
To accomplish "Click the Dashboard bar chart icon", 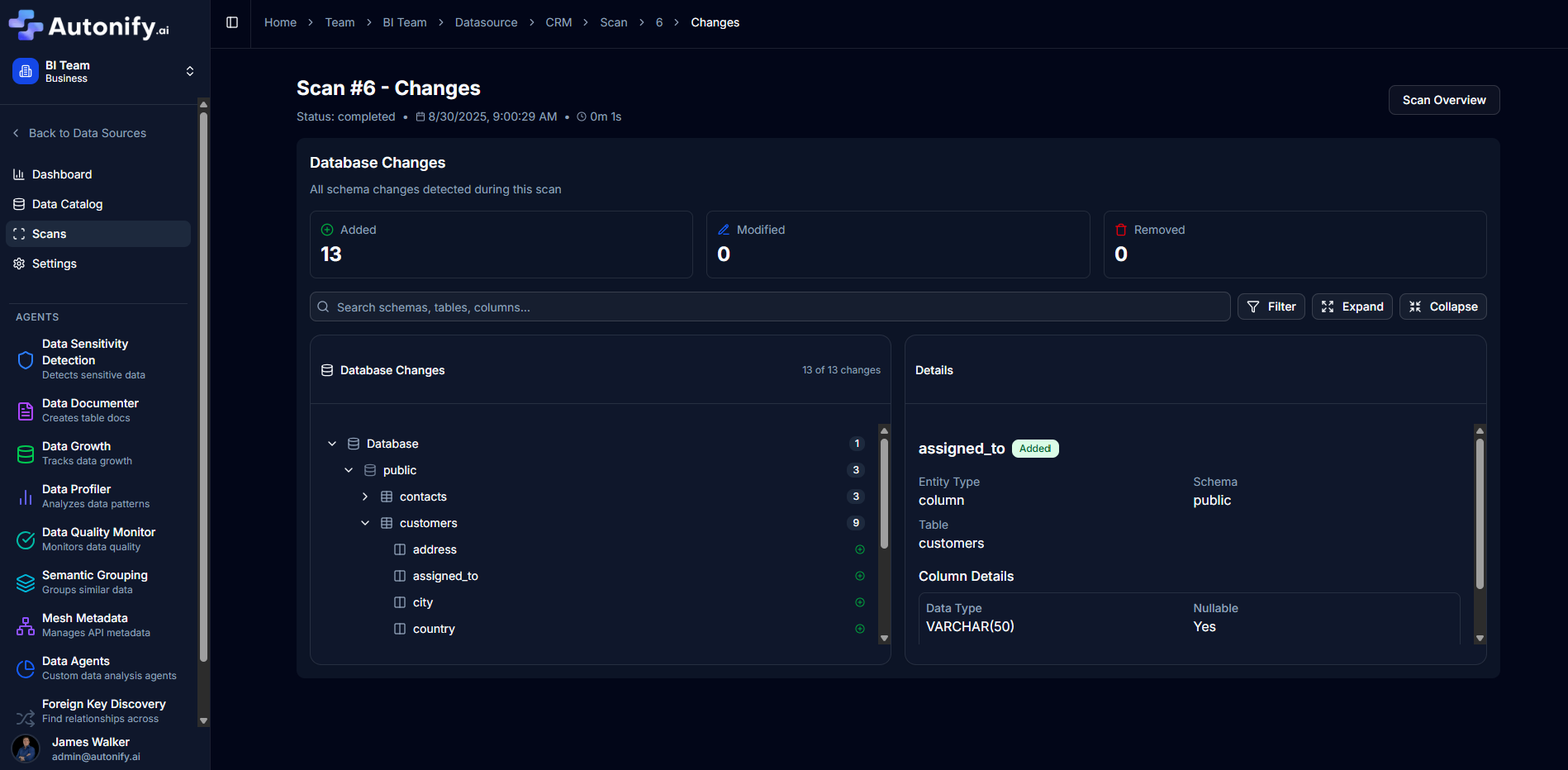I will coord(19,174).
